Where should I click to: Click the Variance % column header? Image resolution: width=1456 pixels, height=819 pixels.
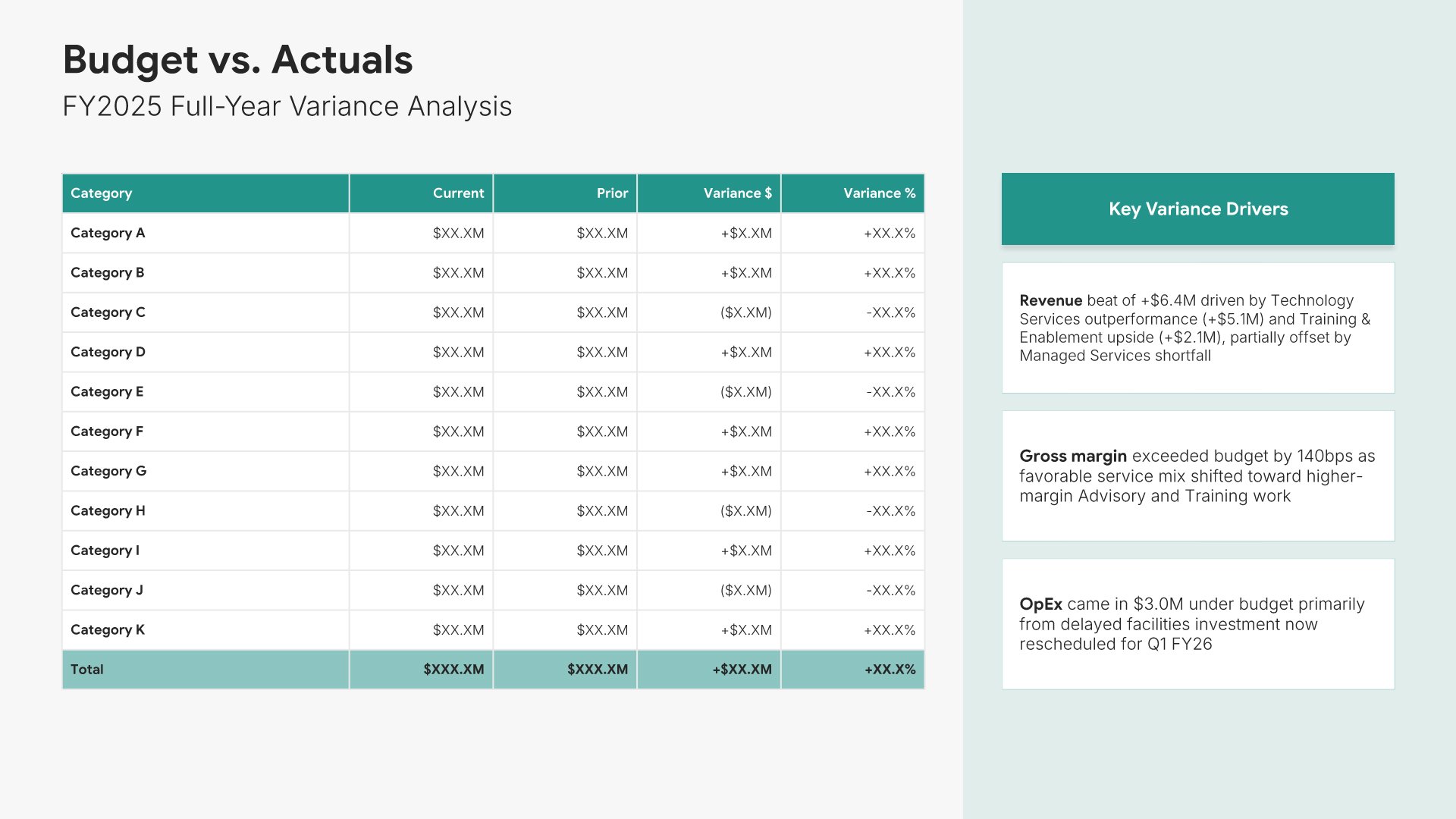879,193
